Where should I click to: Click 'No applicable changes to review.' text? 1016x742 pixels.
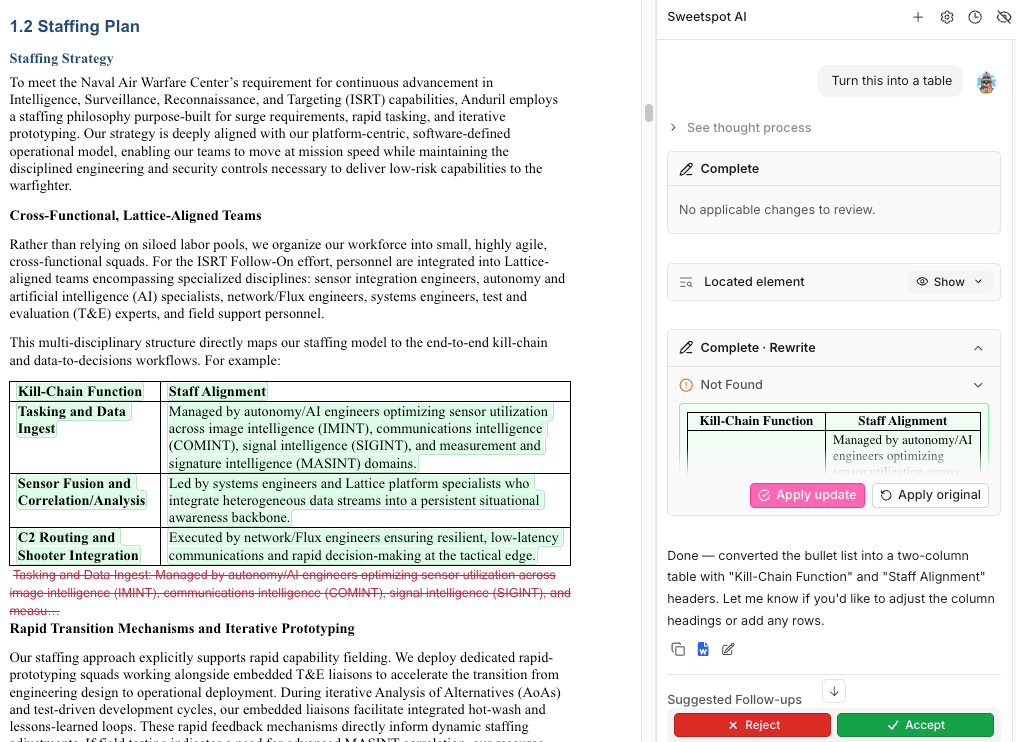(x=777, y=210)
